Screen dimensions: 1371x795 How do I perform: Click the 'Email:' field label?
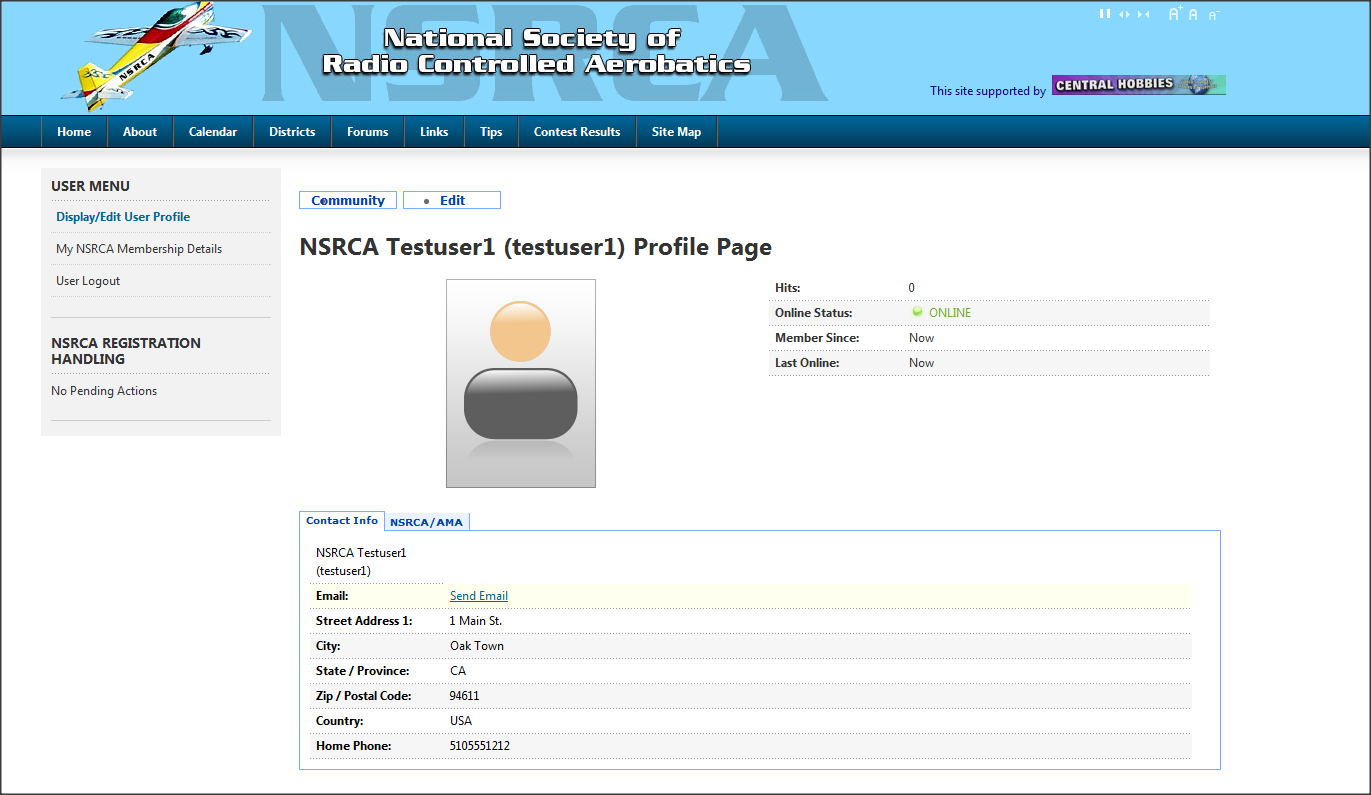(x=332, y=596)
